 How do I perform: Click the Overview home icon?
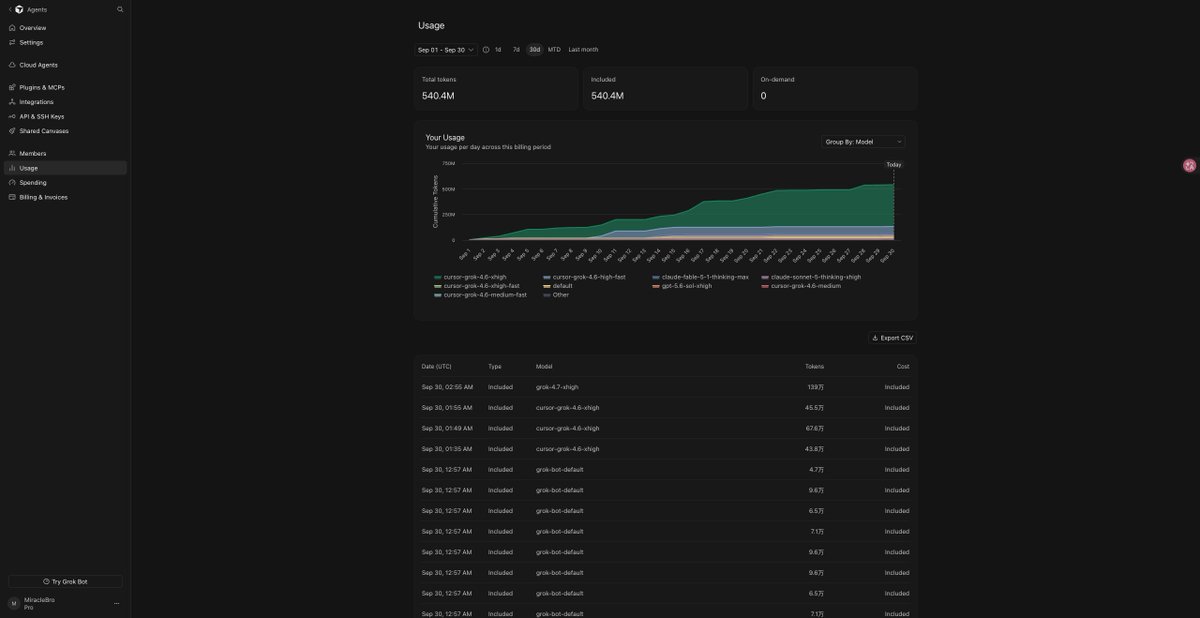12,28
